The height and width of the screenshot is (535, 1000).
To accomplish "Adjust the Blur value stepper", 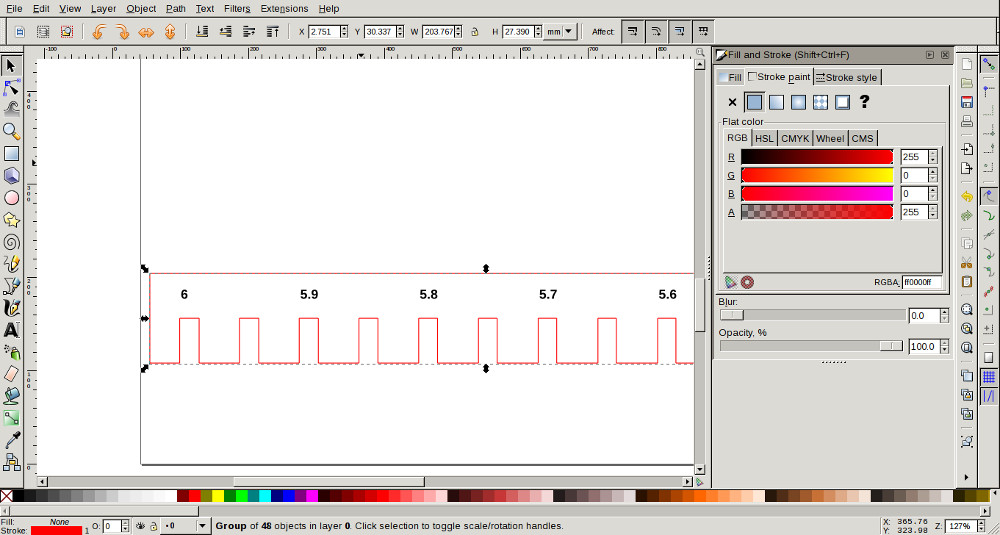I will [944, 316].
